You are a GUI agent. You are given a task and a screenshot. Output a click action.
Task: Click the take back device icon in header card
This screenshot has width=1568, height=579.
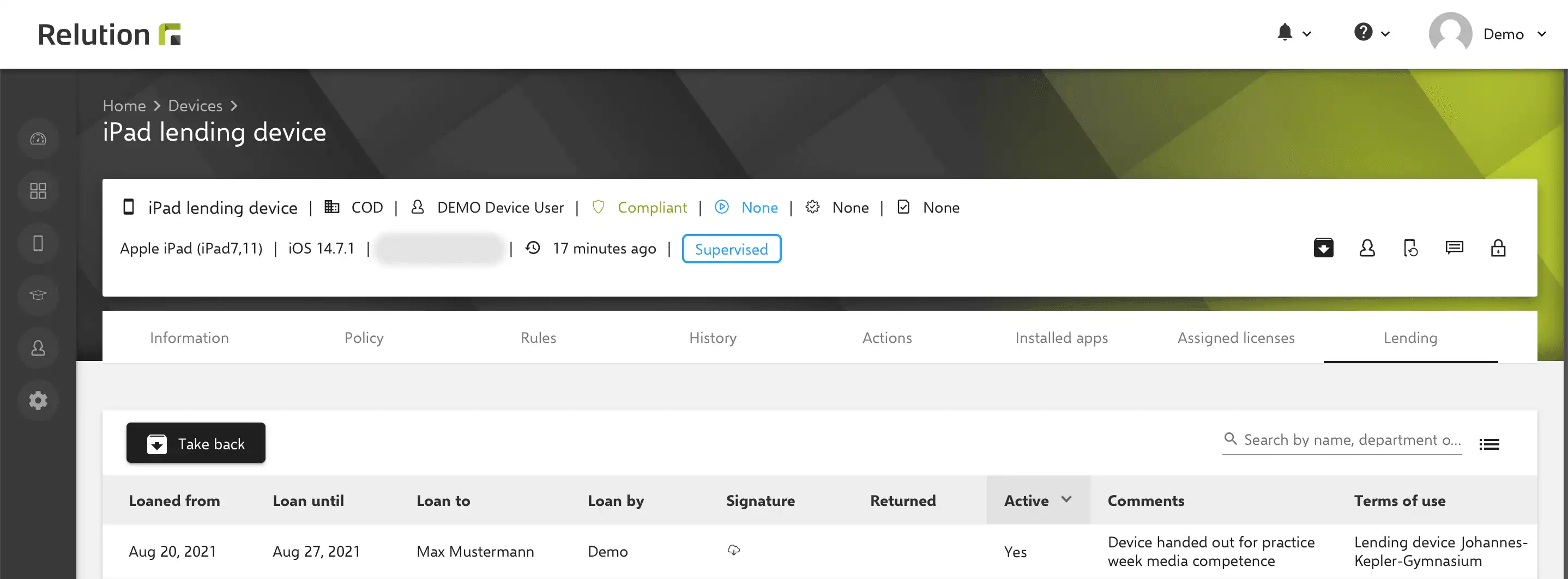point(1323,248)
